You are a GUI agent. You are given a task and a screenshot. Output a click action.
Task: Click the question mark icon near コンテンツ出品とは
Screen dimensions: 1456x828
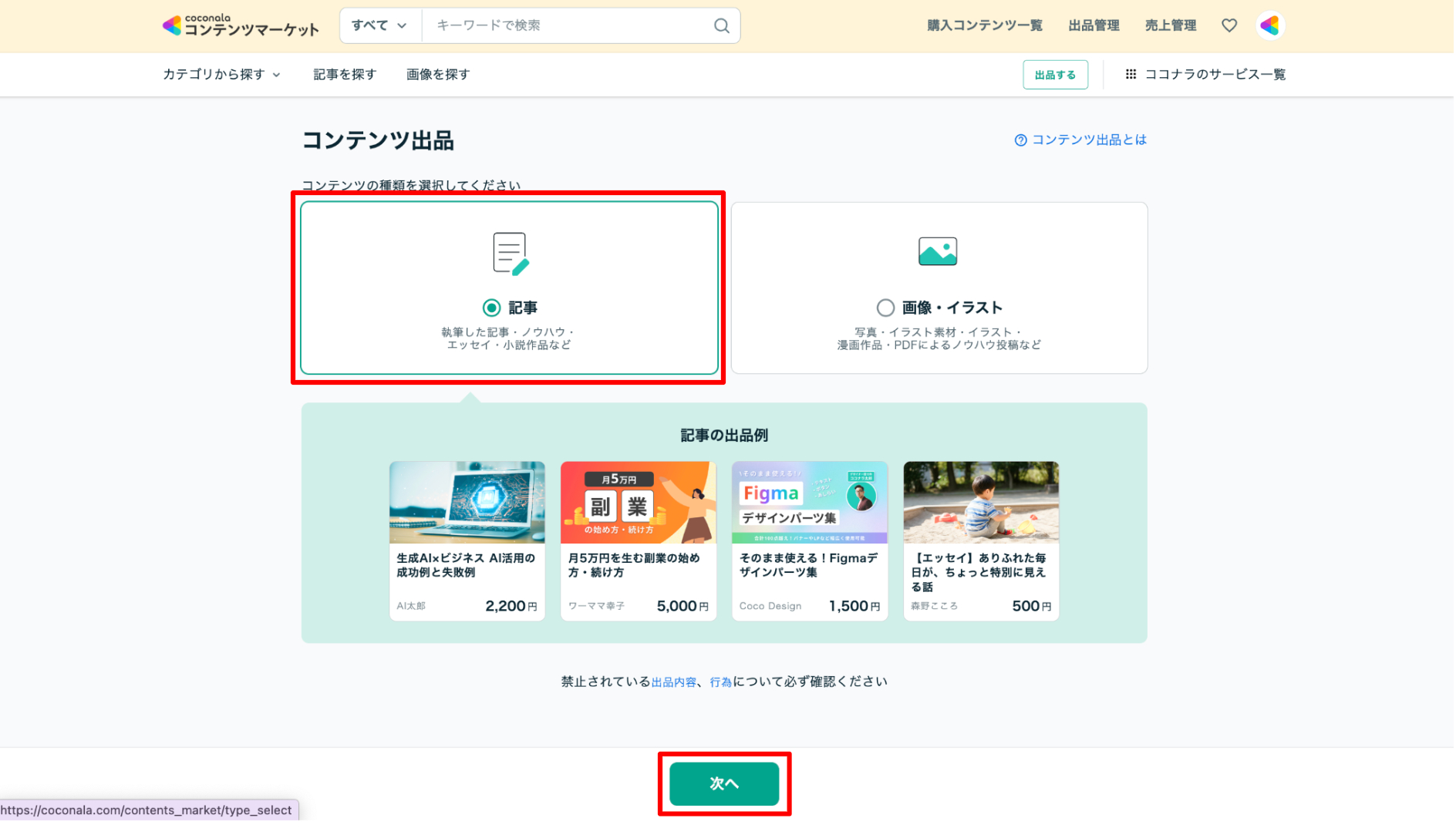tap(1020, 140)
